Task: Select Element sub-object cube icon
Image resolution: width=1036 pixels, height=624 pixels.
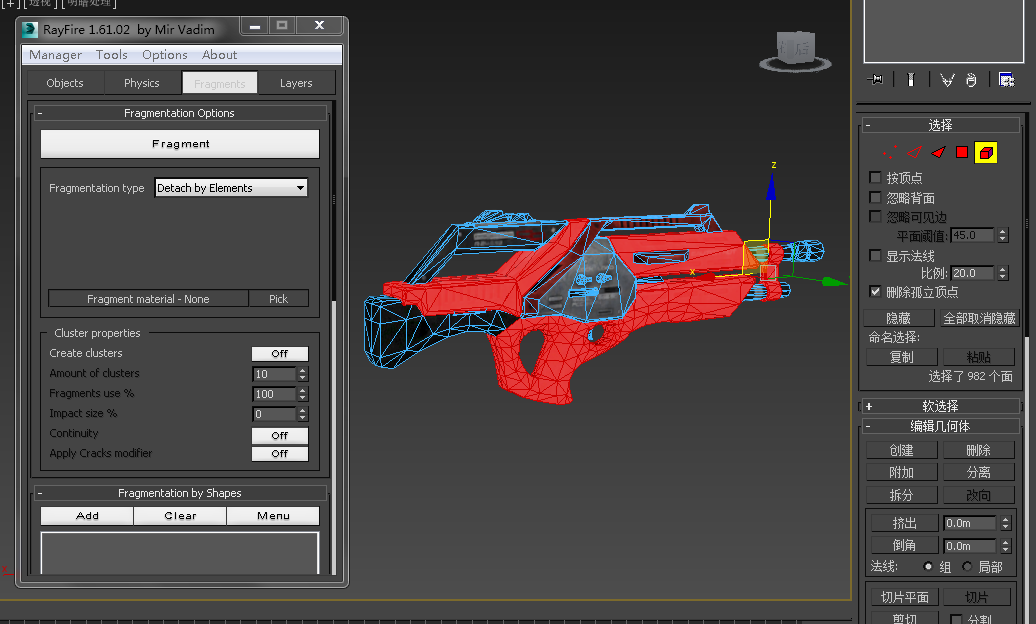Action: click(x=986, y=153)
